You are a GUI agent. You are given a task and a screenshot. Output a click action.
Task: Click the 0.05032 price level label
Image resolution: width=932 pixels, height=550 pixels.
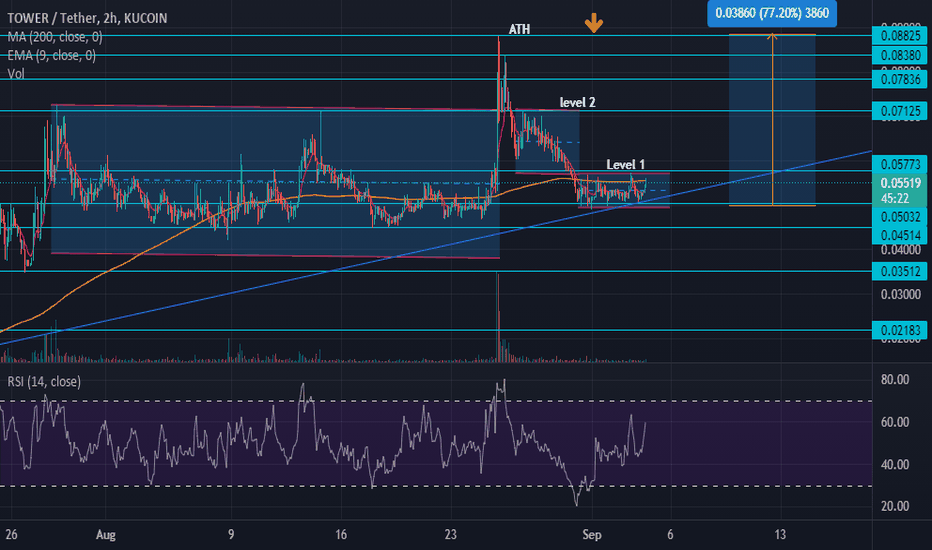(900, 217)
